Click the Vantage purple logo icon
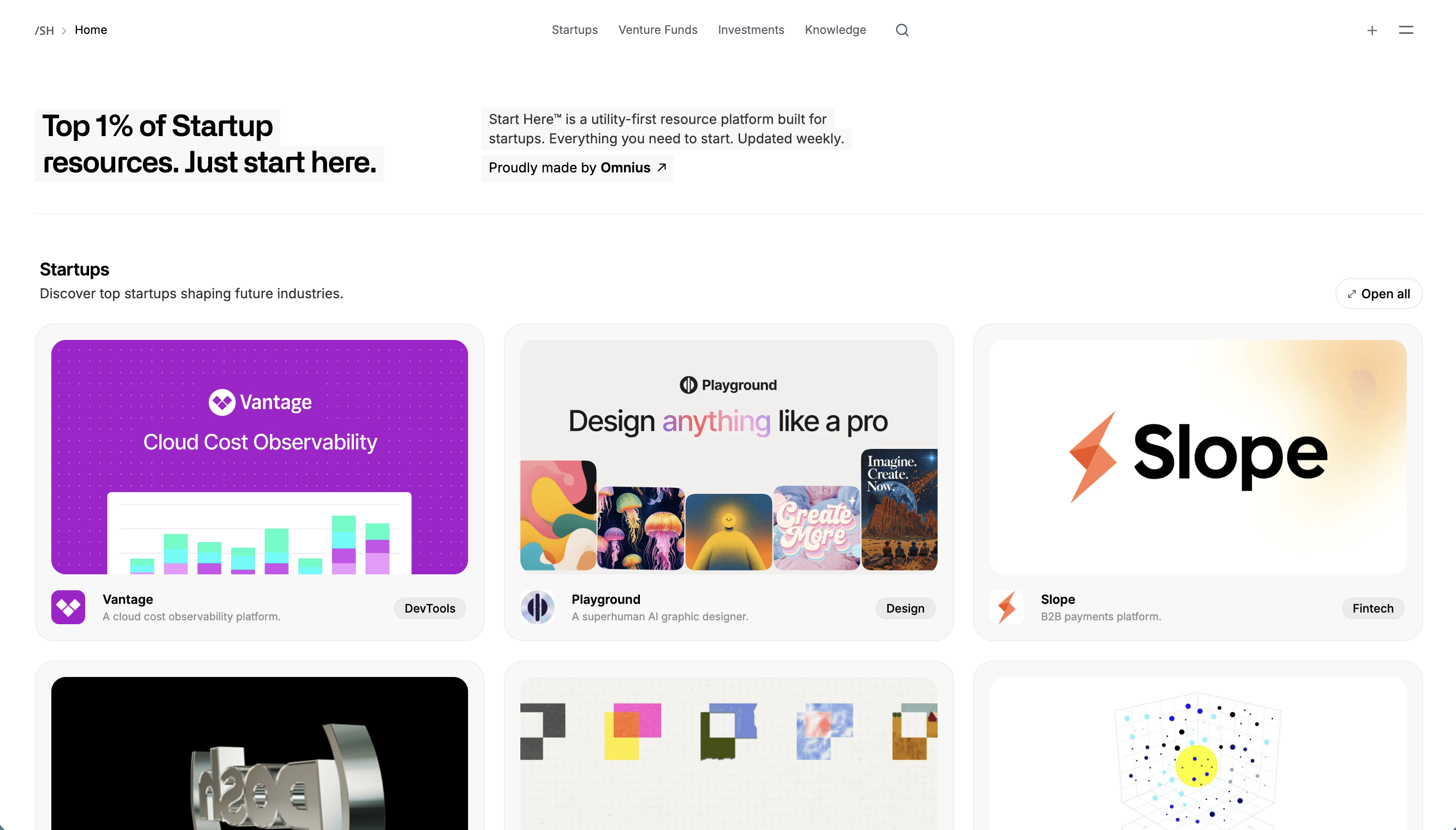Screen dimensions: 1456x830 tap(68, 607)
